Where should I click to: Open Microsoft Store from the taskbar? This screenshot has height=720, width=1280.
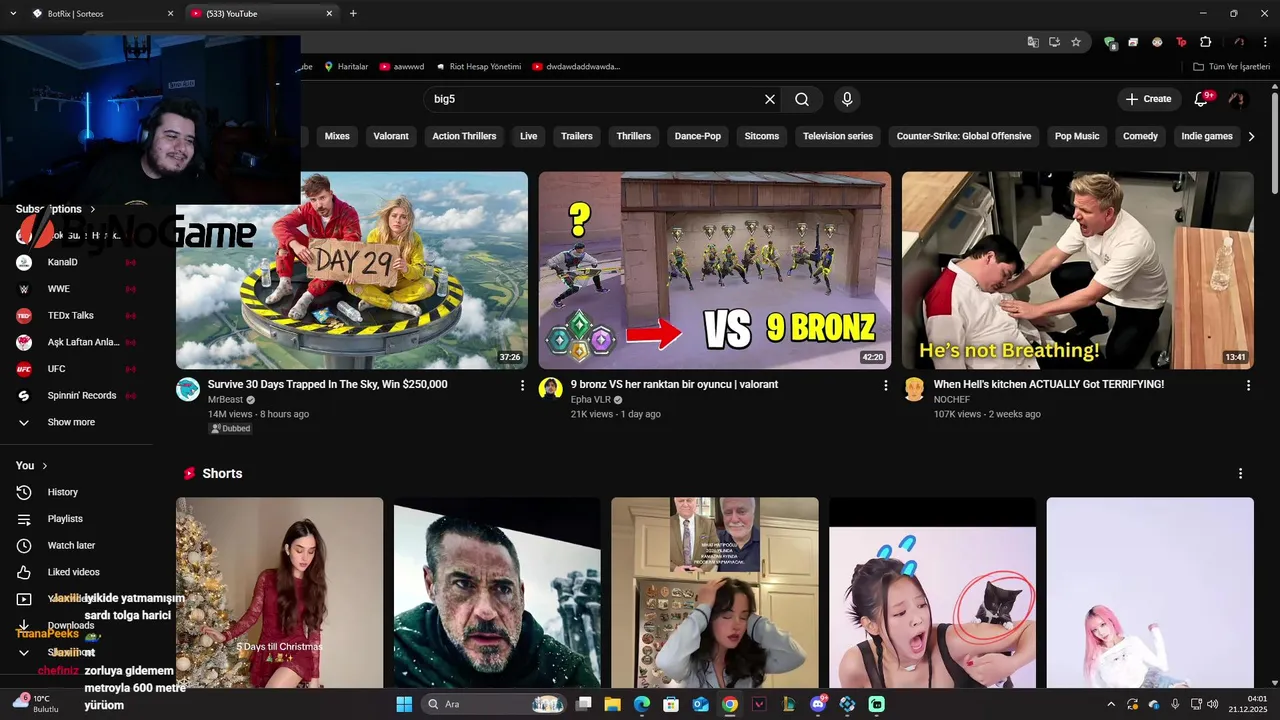[671, 704]
